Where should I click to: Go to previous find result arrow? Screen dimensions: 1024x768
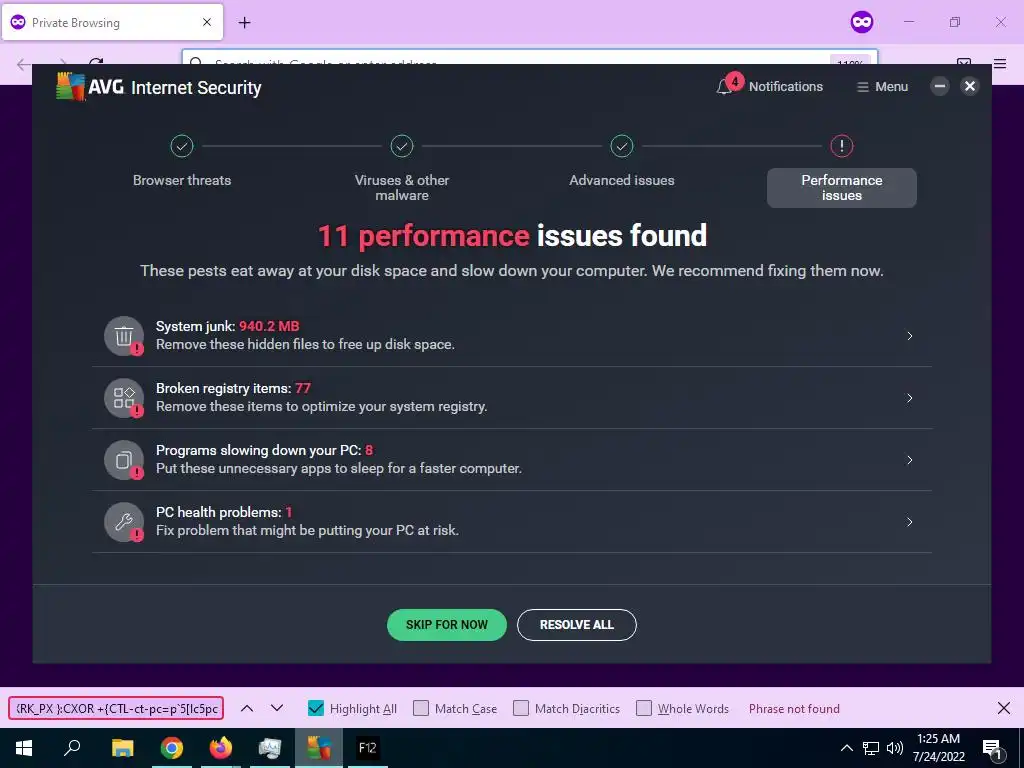point(247,709)
